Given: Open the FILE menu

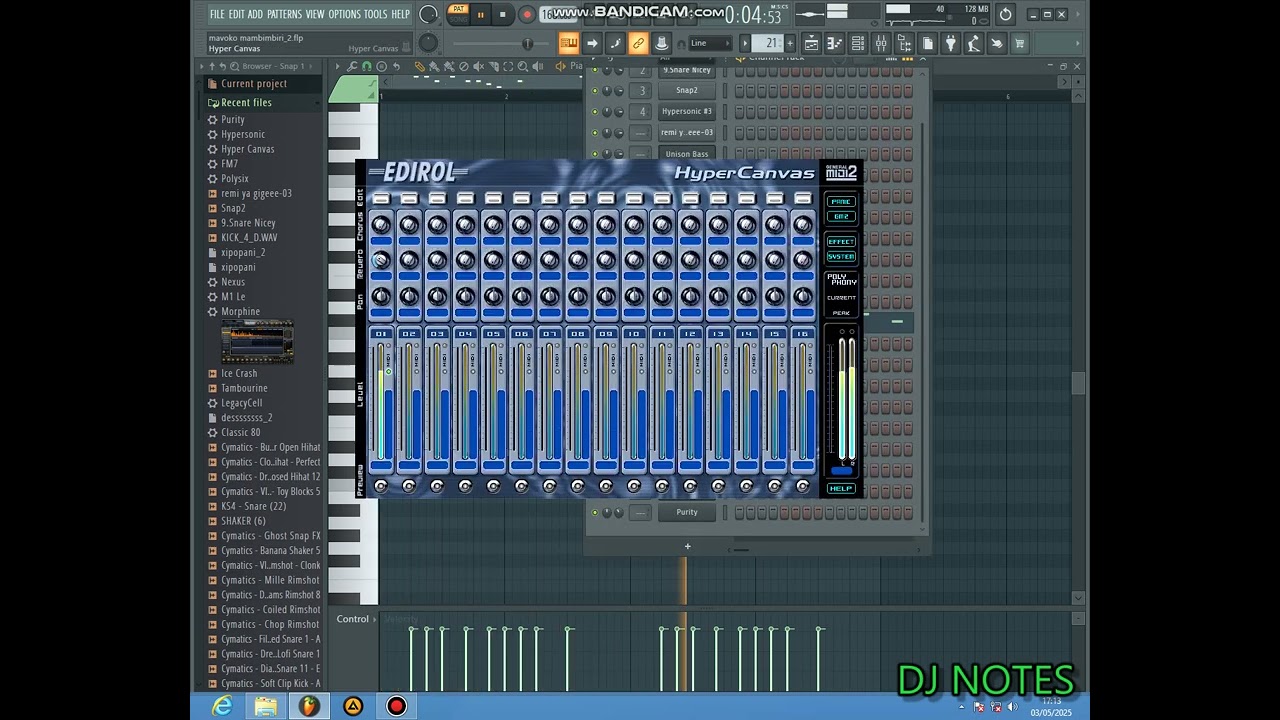Looking at the screenshot, I should coord(217,14).
